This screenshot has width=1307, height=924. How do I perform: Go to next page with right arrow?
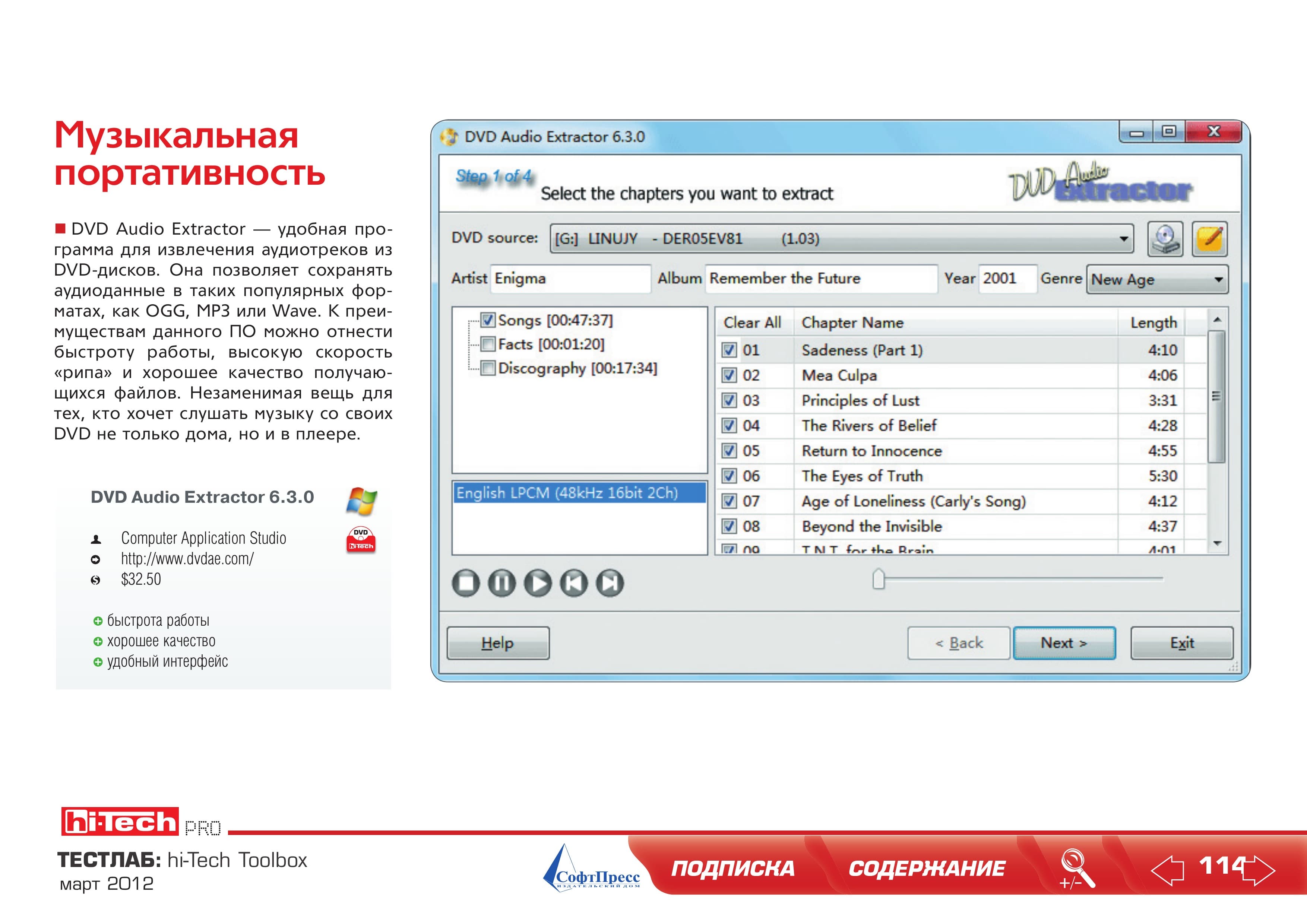(1259, 870)
